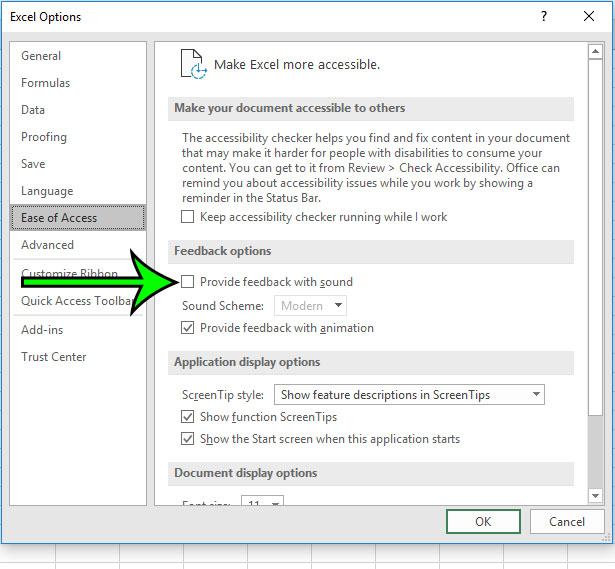Cancel the Excel Options dialog
615x569 pixels.
[567, 522]
